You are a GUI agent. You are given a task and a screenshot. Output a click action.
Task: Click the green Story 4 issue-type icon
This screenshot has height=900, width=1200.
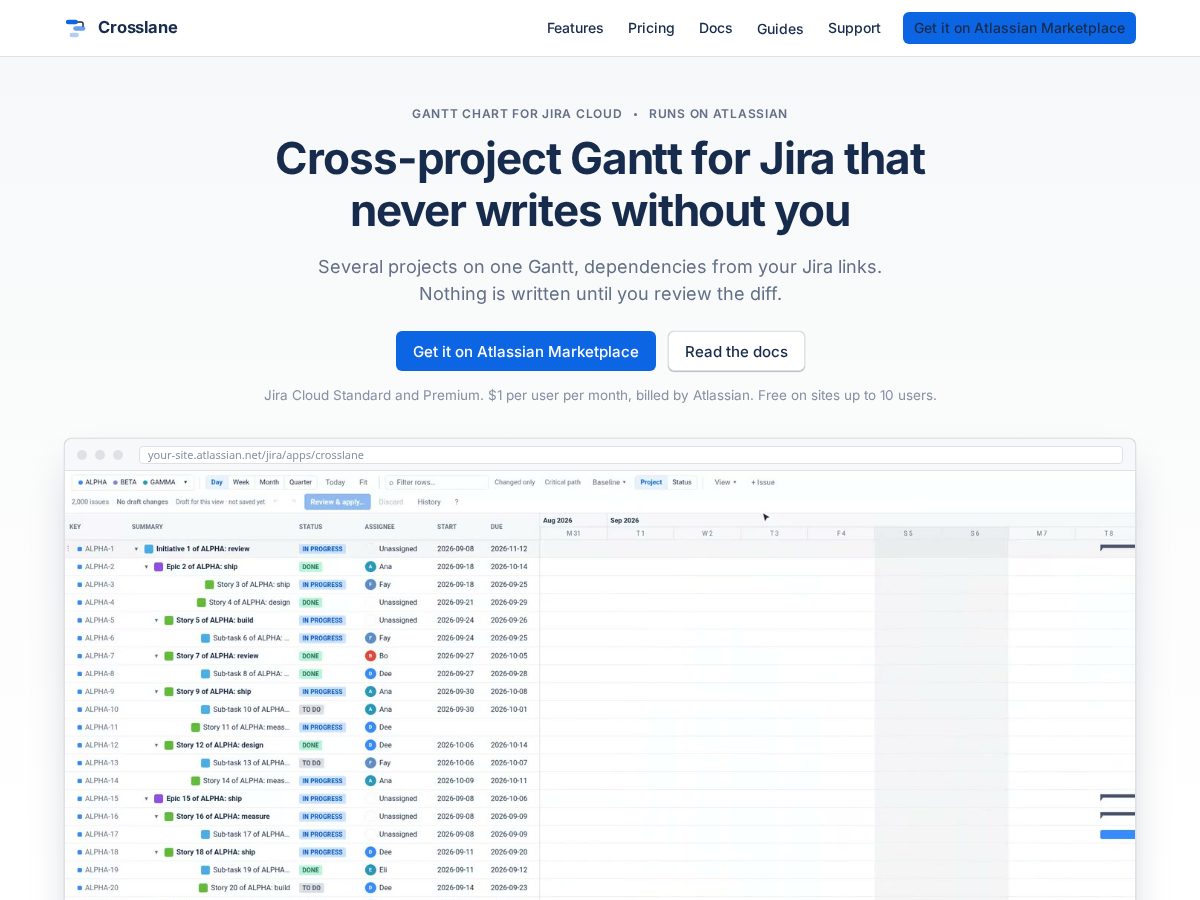pyautogui.click(x=202, y=603)
